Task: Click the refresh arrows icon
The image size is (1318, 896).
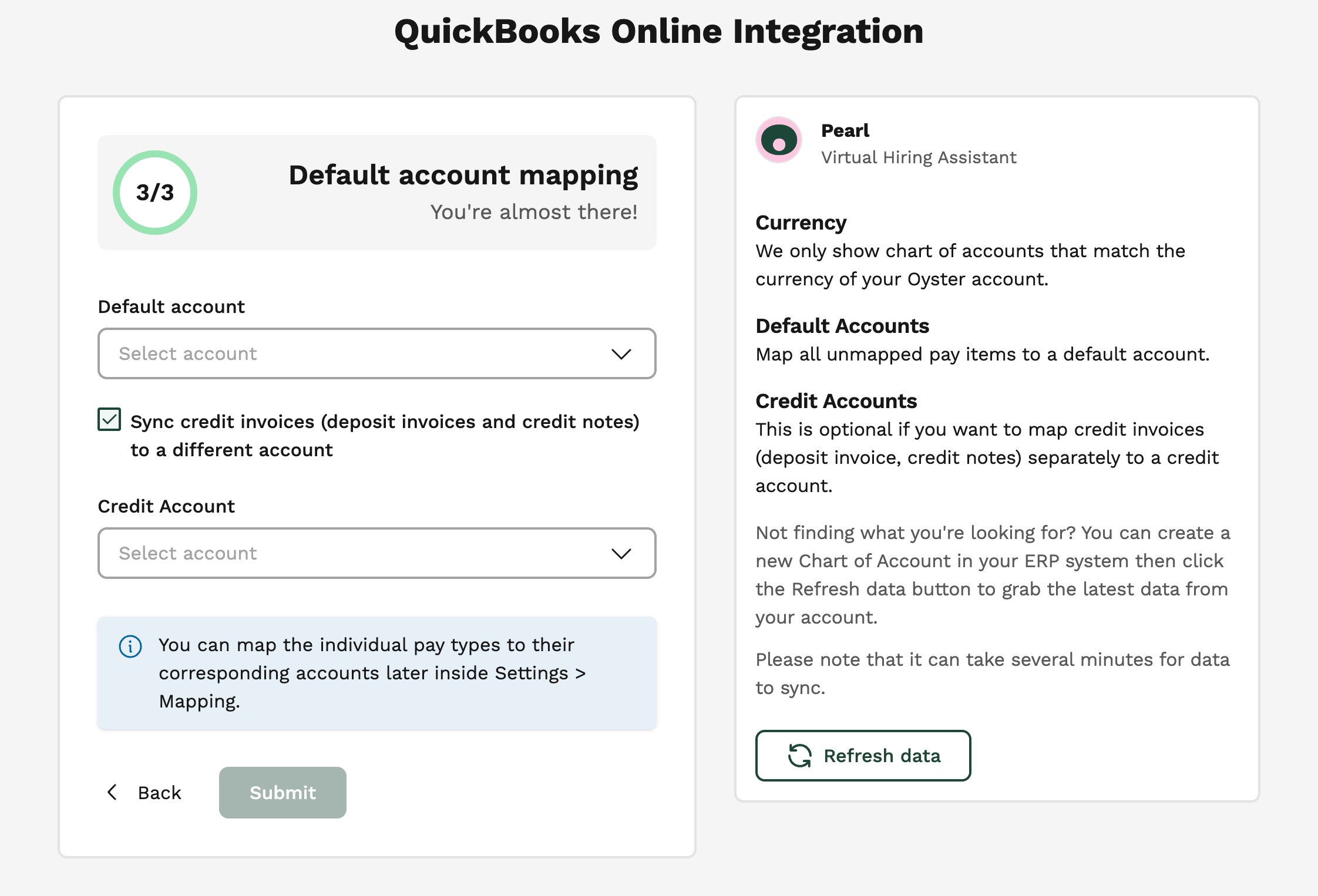Action: point(799,756)
